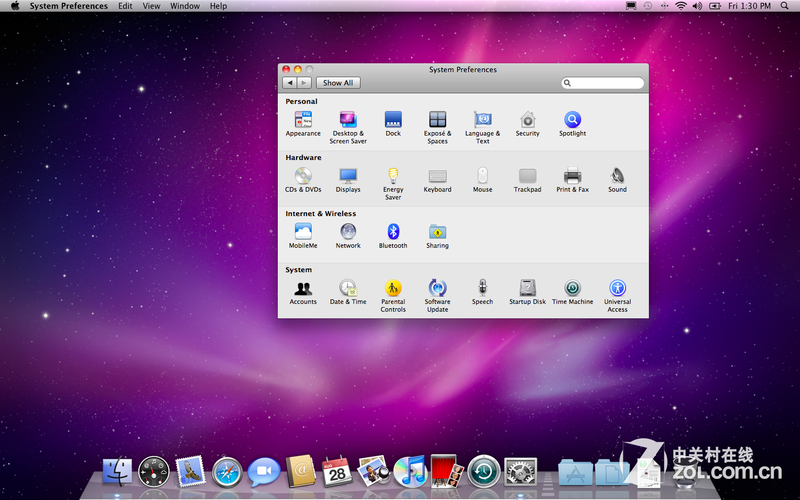Click the System Preferences search field
The width and height of the screenshot is (800, 500).
tap(603, 83)
